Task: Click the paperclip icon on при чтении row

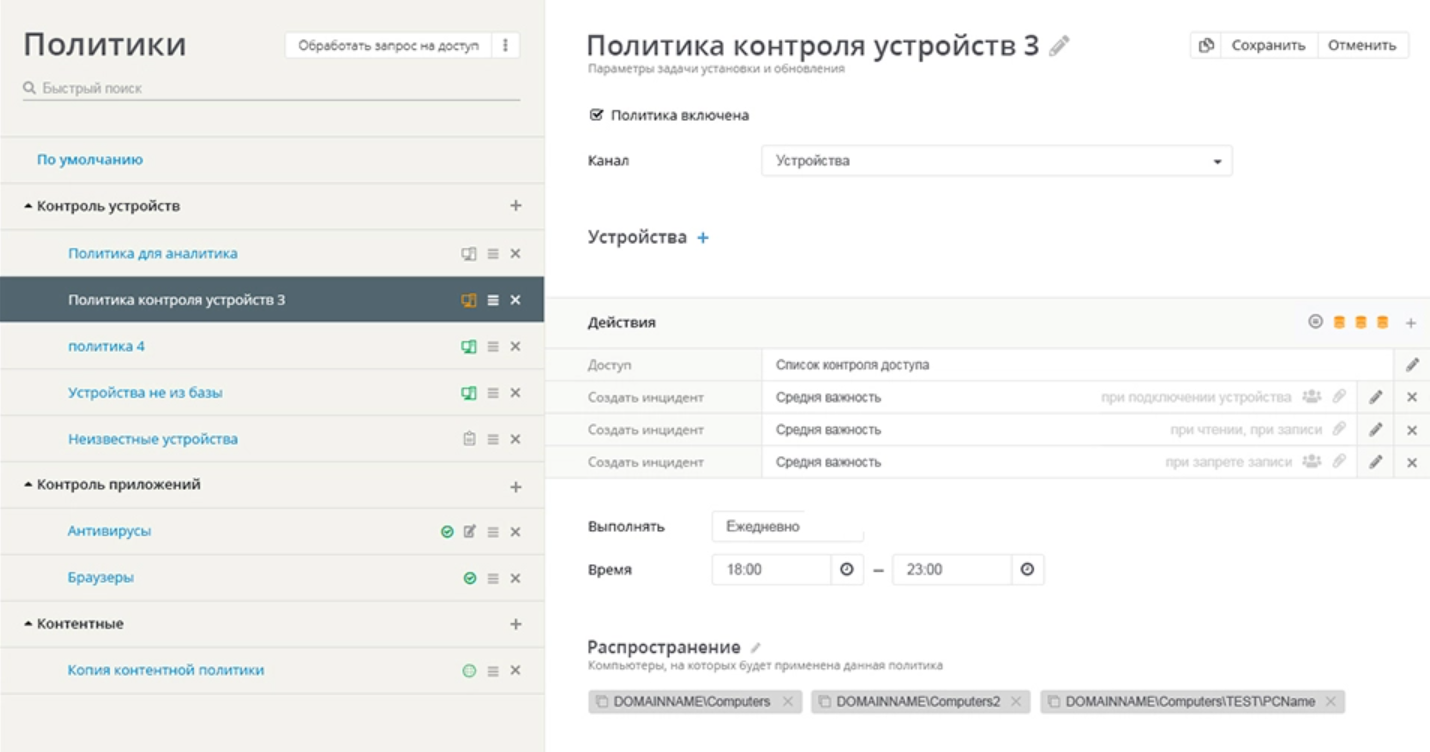Action: pos(1340,429)
